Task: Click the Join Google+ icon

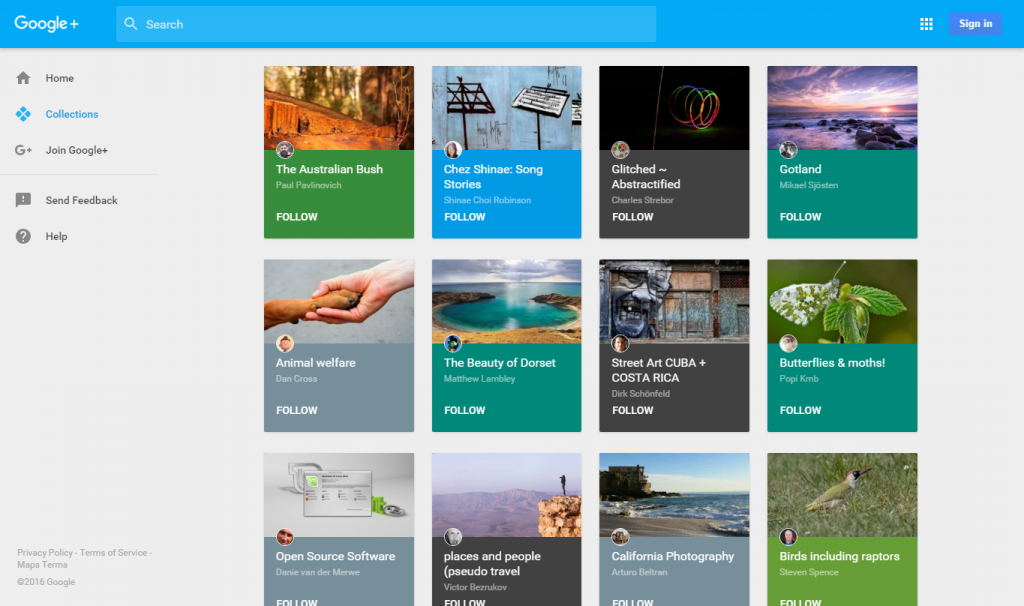Action: coord(24,150)
